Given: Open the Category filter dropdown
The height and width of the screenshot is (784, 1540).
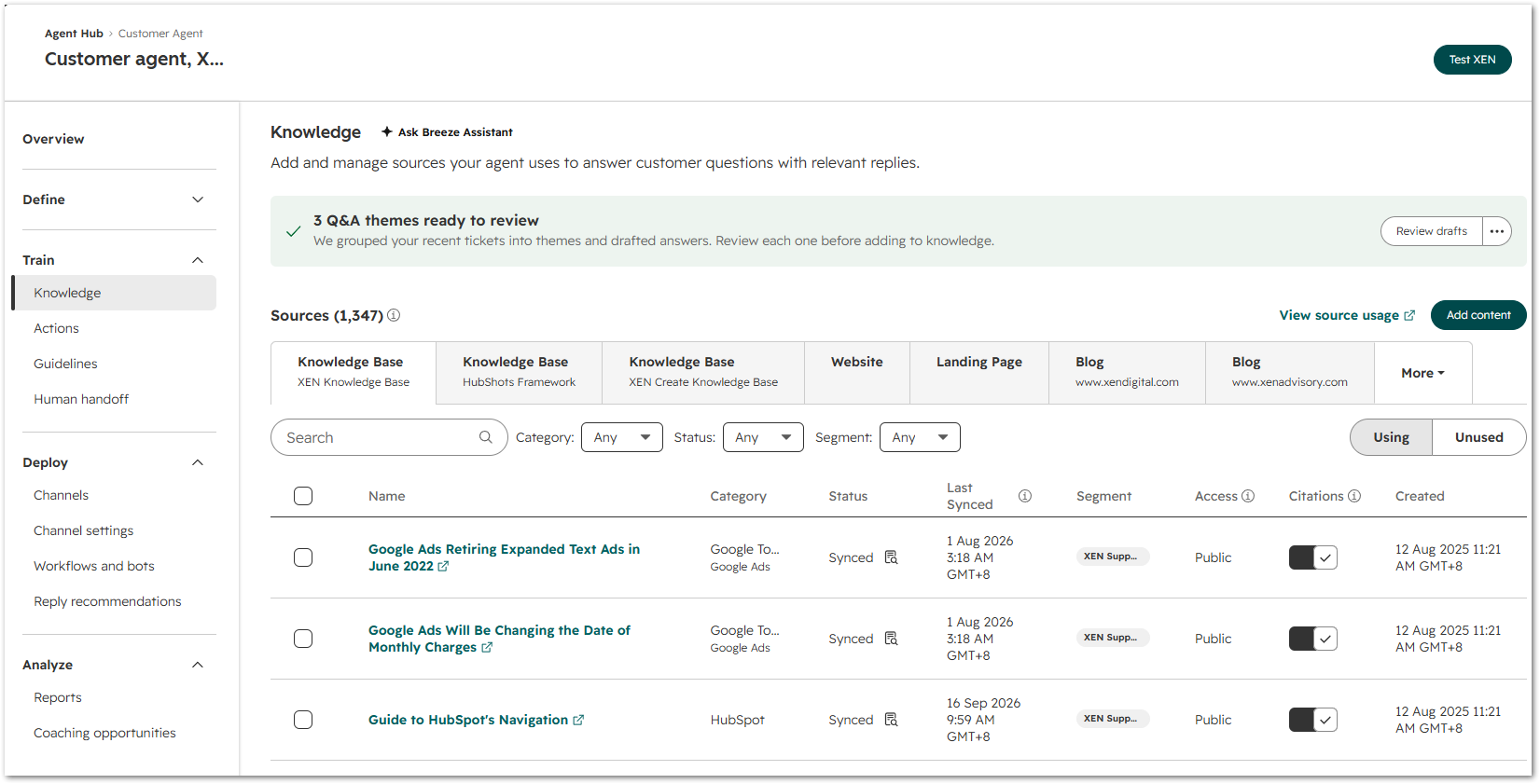Looking at the screenshot, I should 622,437.
